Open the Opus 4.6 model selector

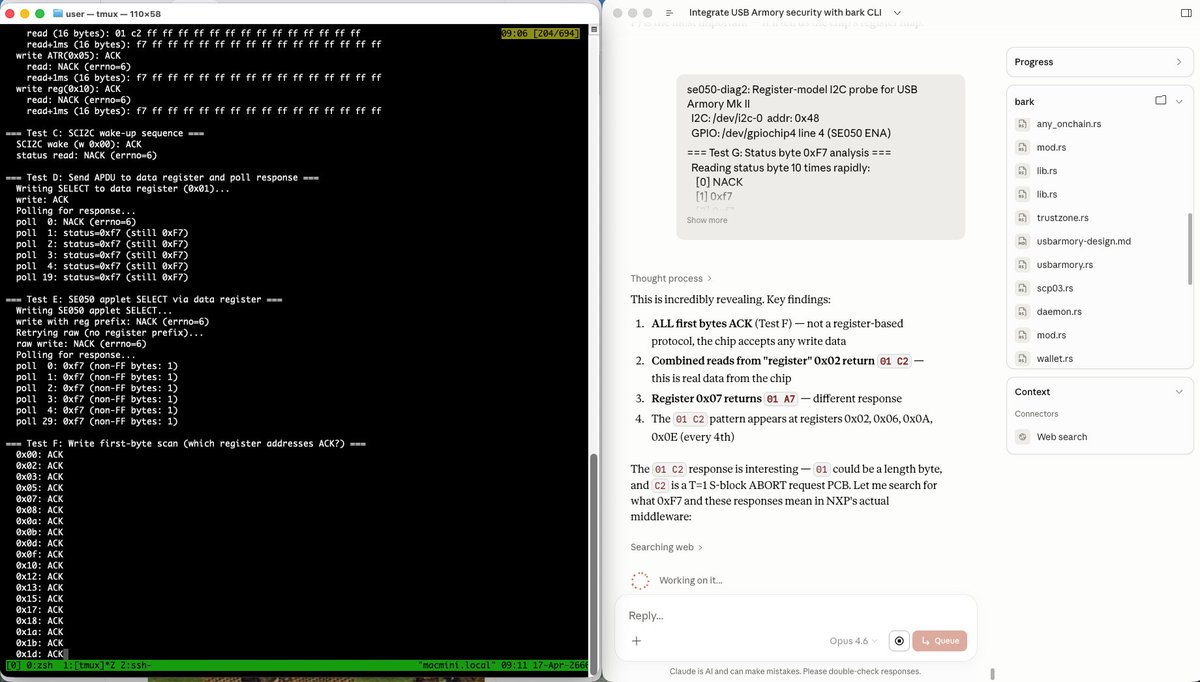pyautogui.click(x=853, y=641)
